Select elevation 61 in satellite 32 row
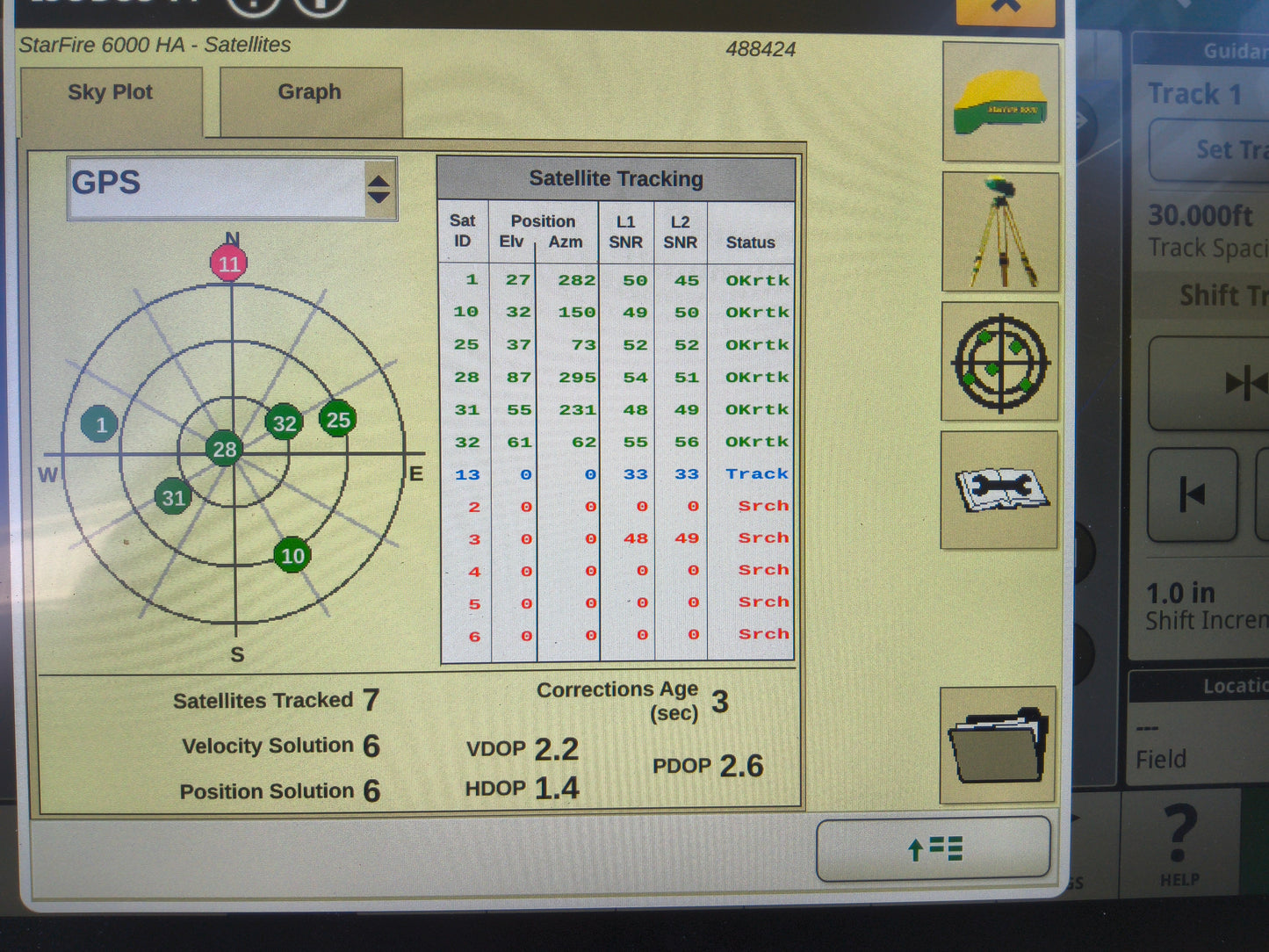The height and width of the screenshot is (952, 1269). click(519, 443)
